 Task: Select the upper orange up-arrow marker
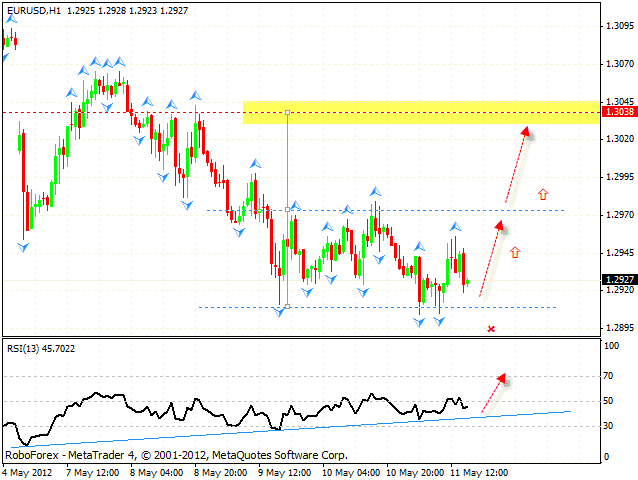tap(543, 194)
